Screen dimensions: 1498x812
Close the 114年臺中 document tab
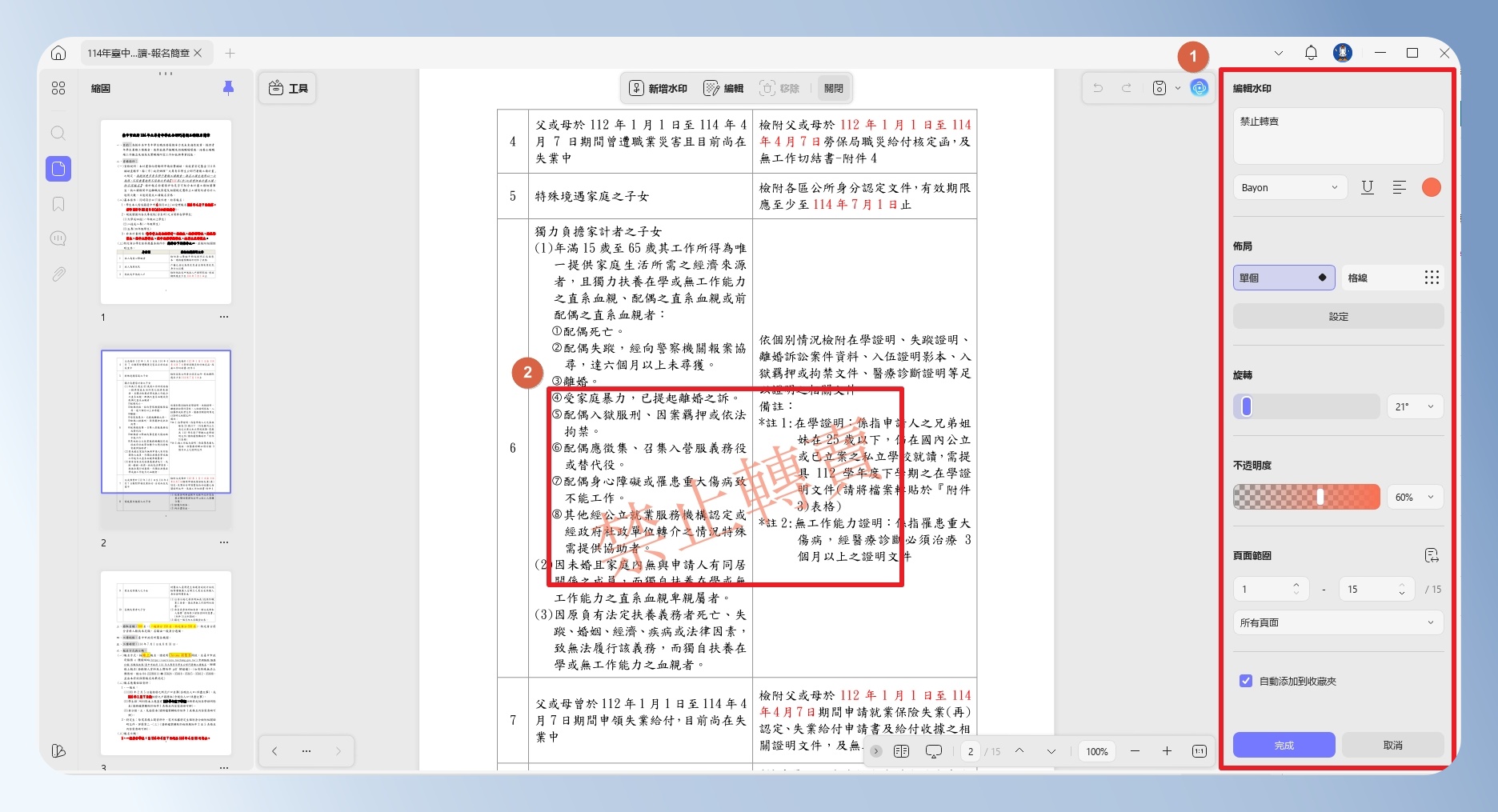(x=198, y=54)
